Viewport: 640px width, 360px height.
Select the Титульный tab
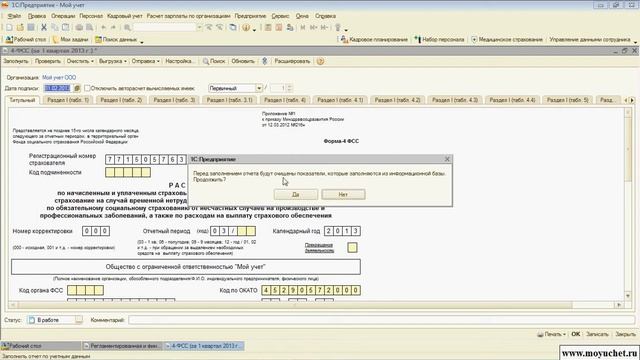[x=22, y=100]
